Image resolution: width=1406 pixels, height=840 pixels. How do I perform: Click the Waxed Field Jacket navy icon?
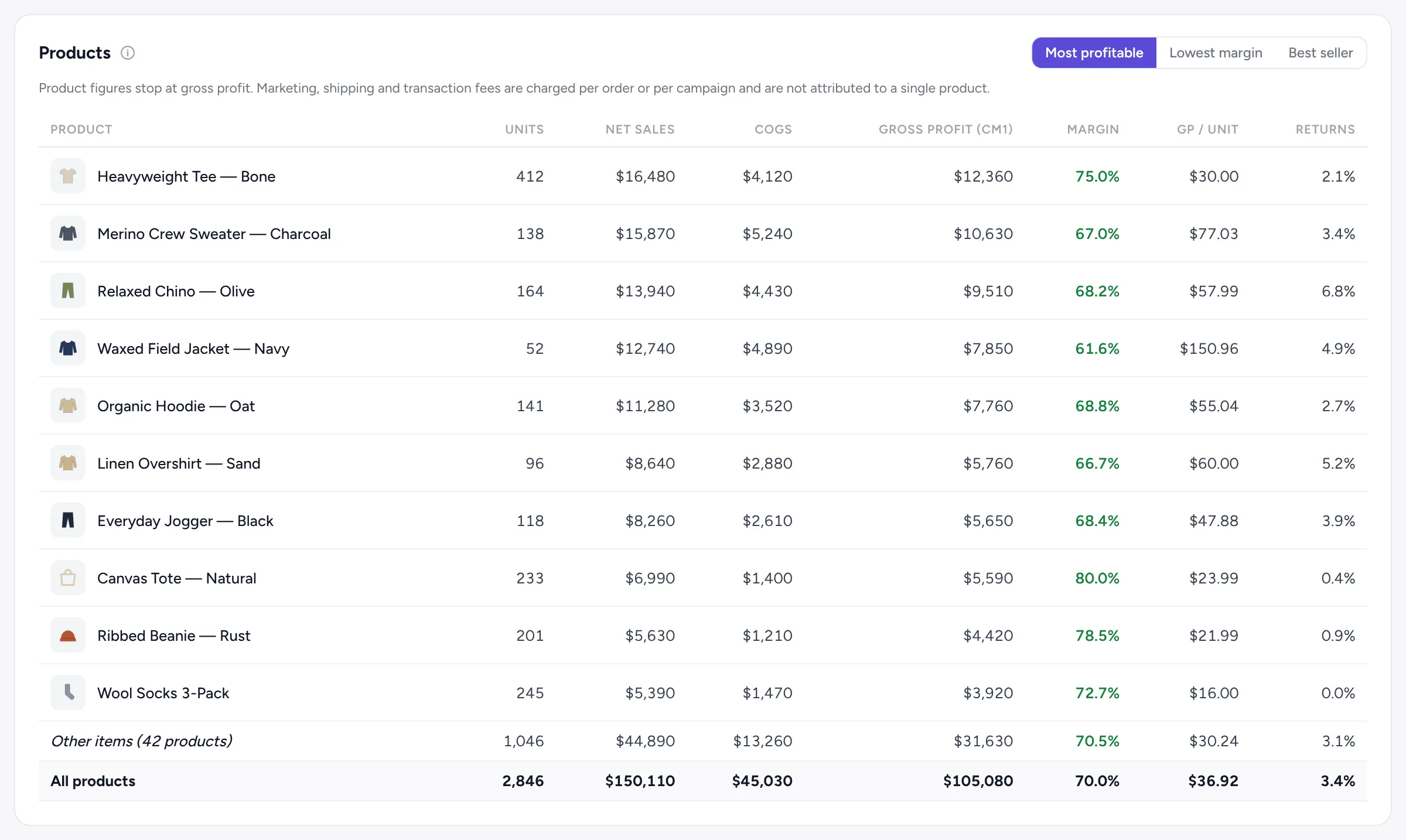click(68, 348)
